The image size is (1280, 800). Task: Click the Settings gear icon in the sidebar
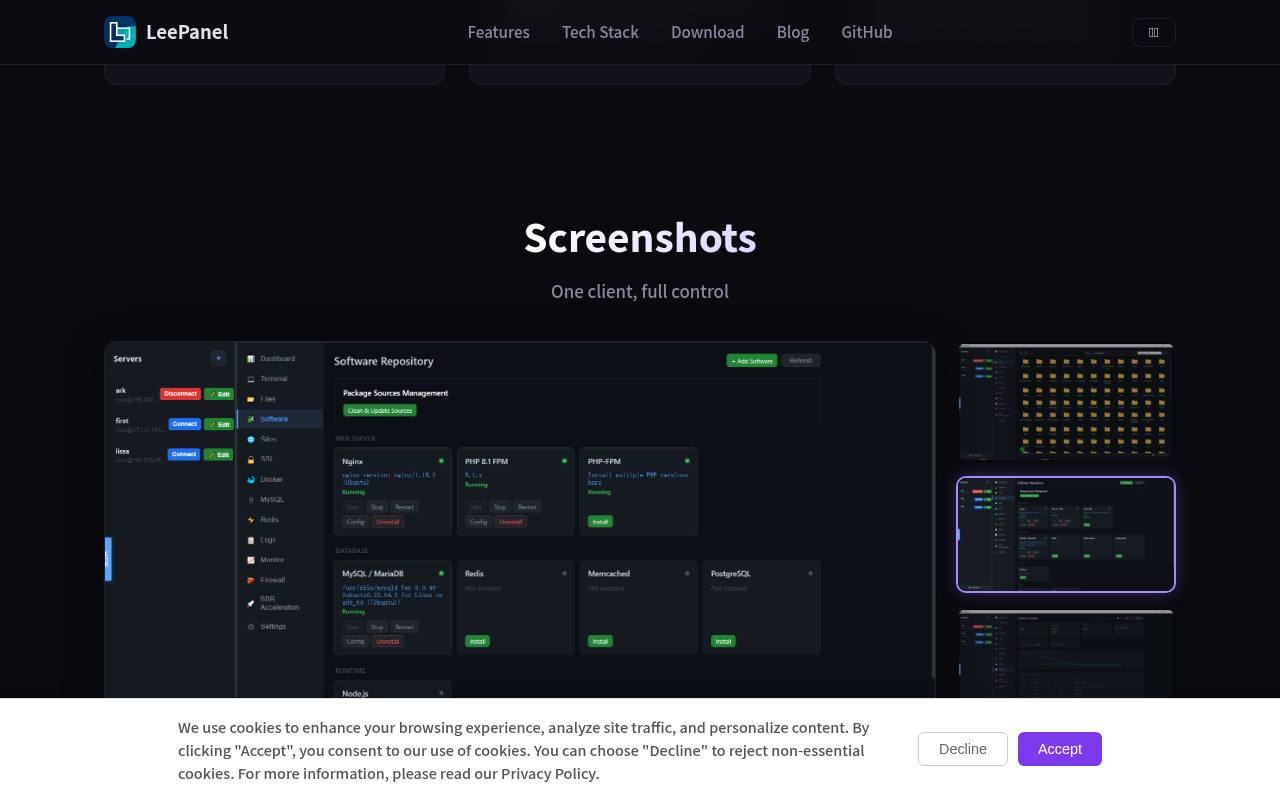[x=251, y=627]
